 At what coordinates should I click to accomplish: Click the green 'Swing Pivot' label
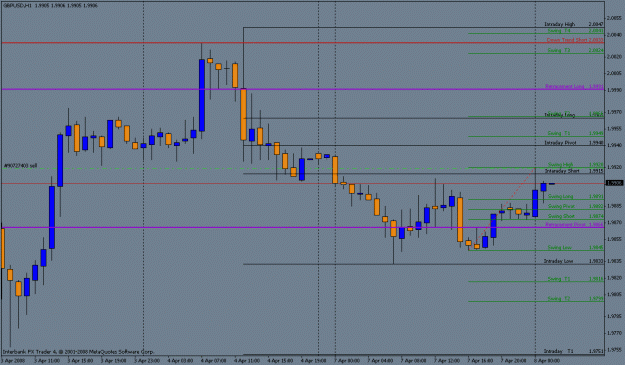tap(561, 206)
